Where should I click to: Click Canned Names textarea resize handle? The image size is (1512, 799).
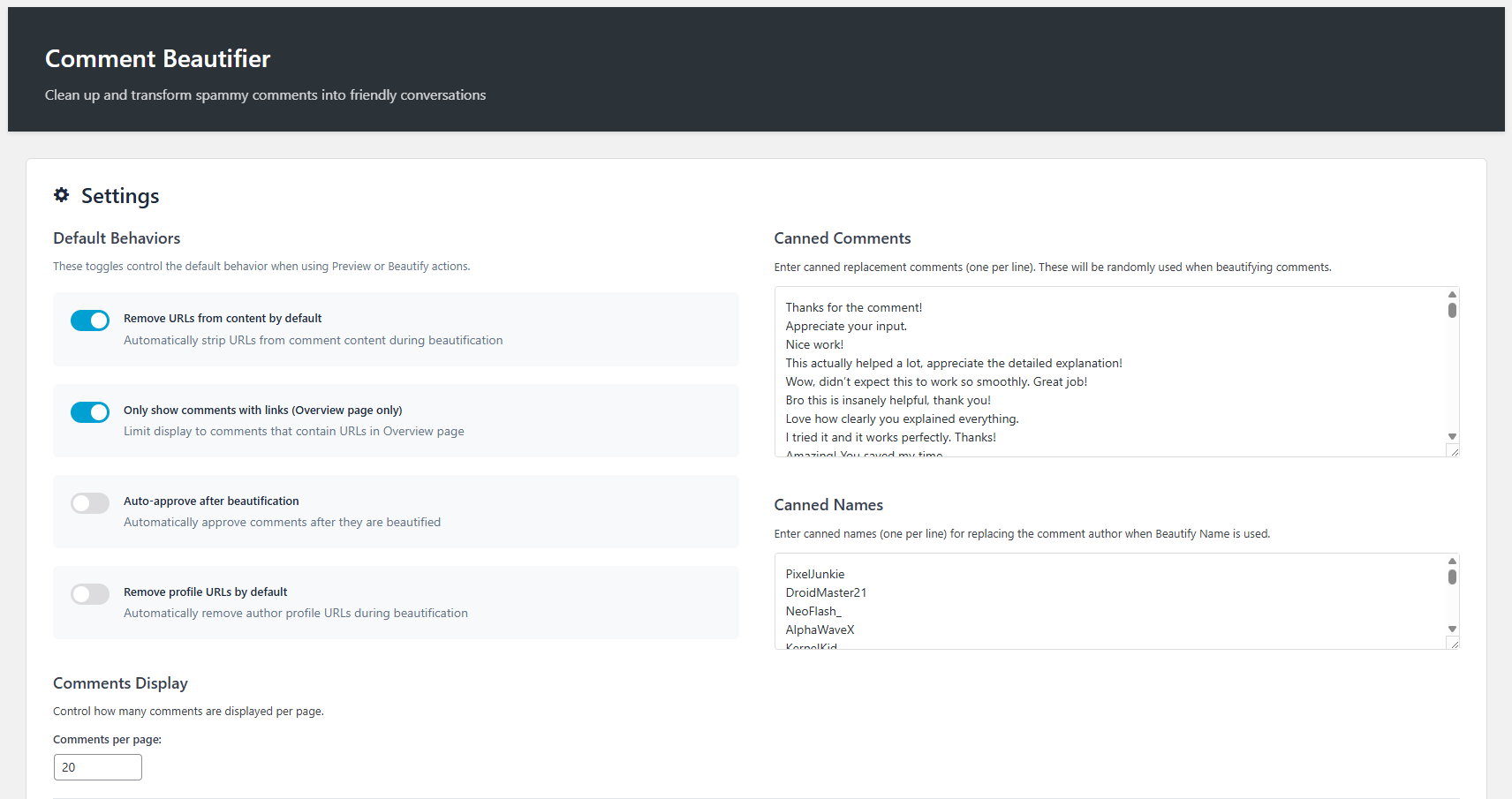pyautogui.click(x=1454, y=644)
